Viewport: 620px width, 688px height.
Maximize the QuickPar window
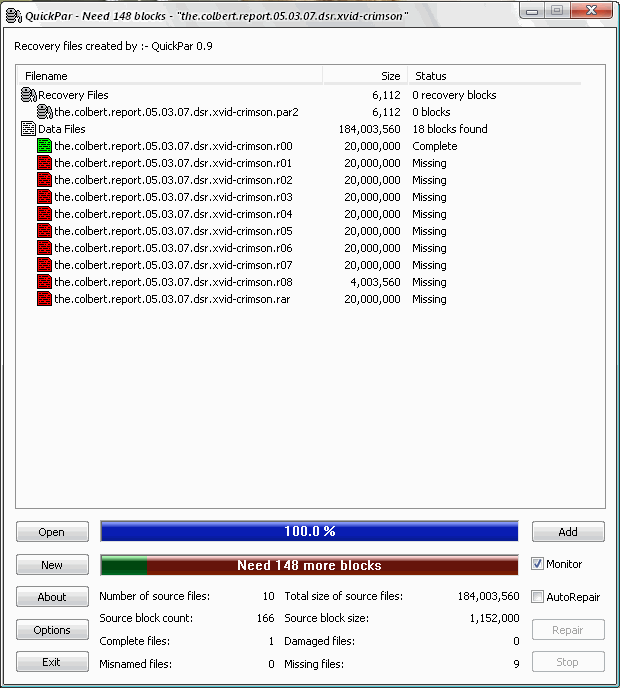point(557,10)
